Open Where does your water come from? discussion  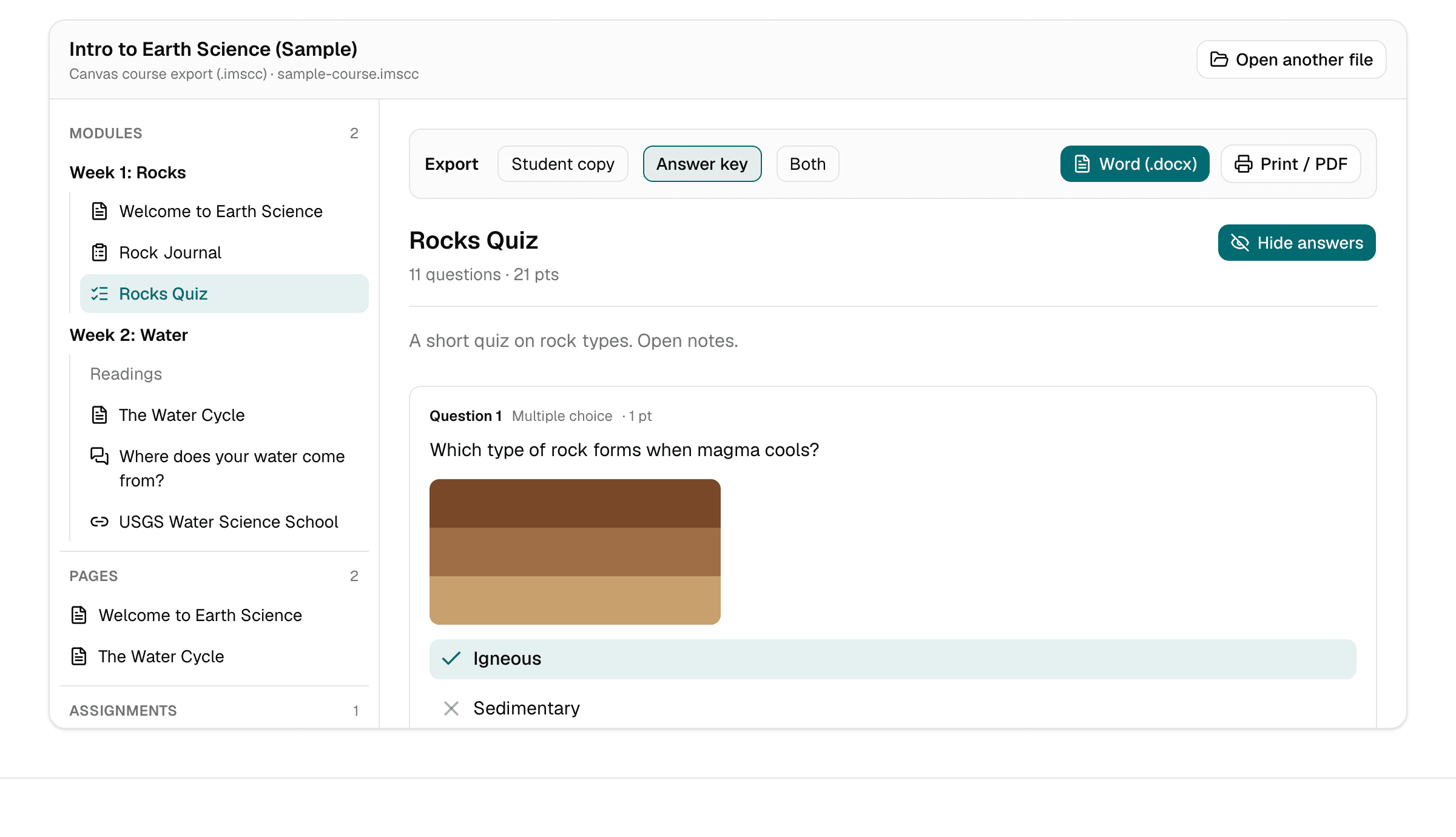click(x=224, y=468)
